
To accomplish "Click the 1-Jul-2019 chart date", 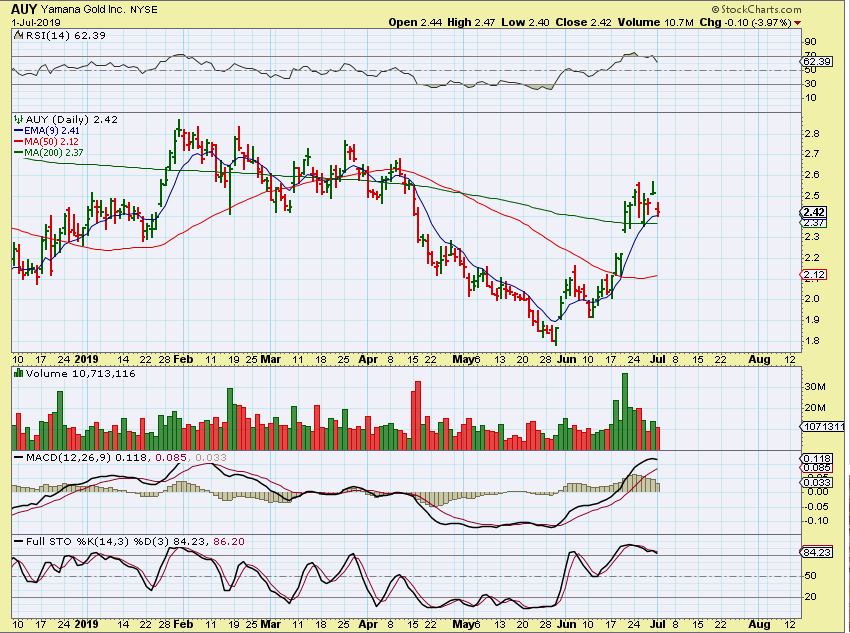I will tap(36, 23).
